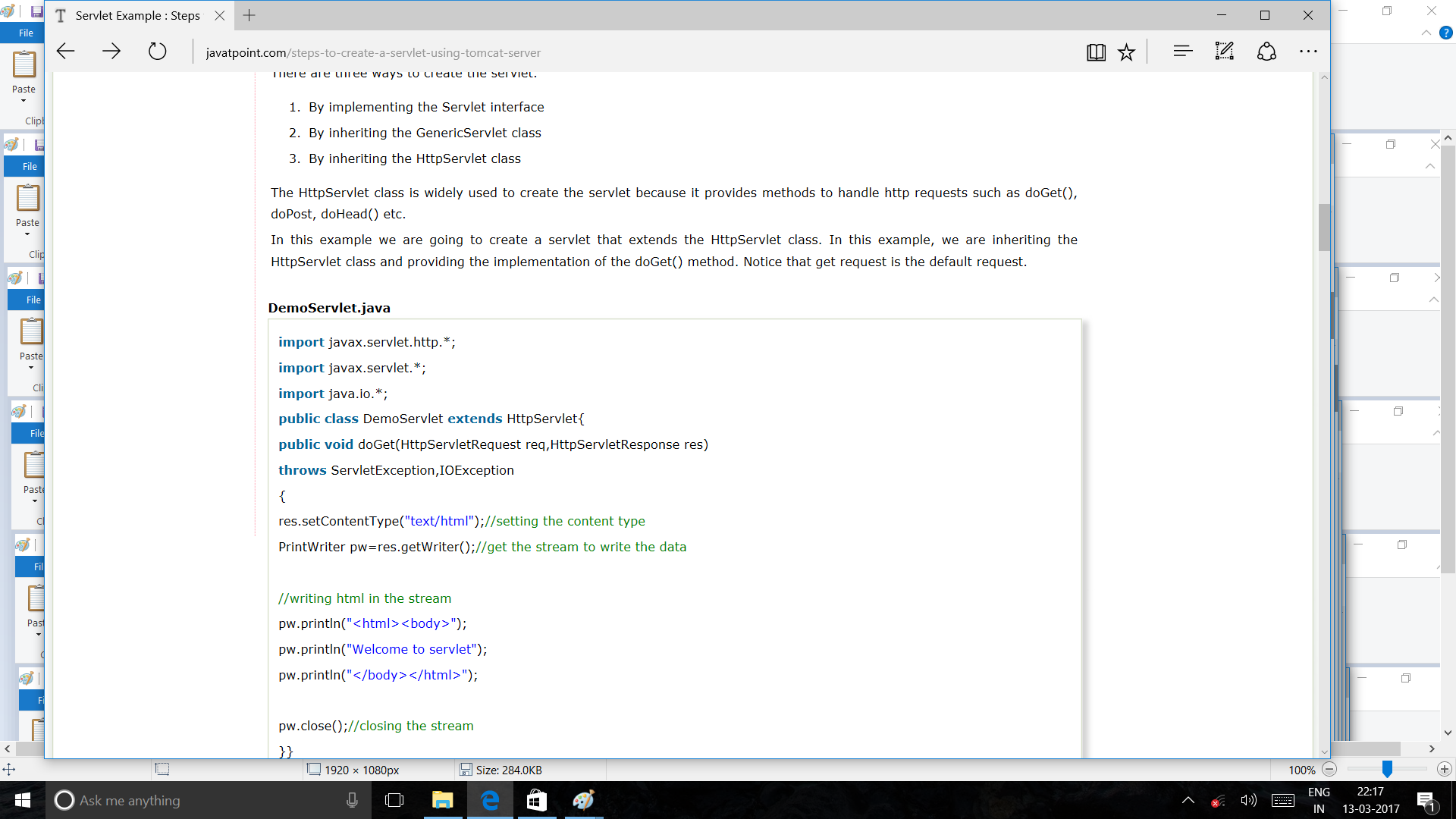Open a new browser tab
The height and width of the screenshot is (819, 1456).
249,15
